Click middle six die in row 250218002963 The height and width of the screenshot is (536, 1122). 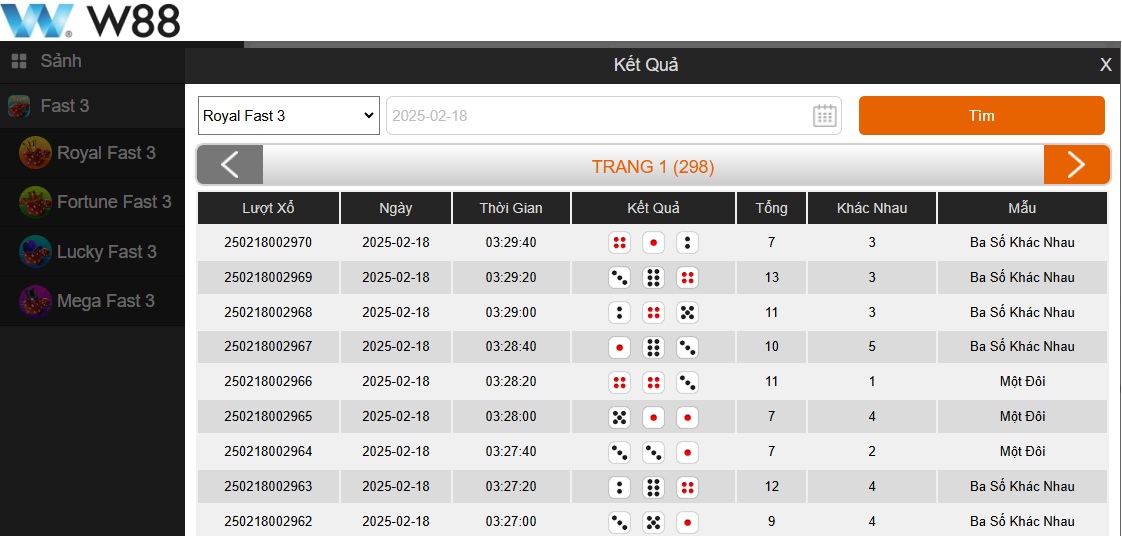pos(653,487)
